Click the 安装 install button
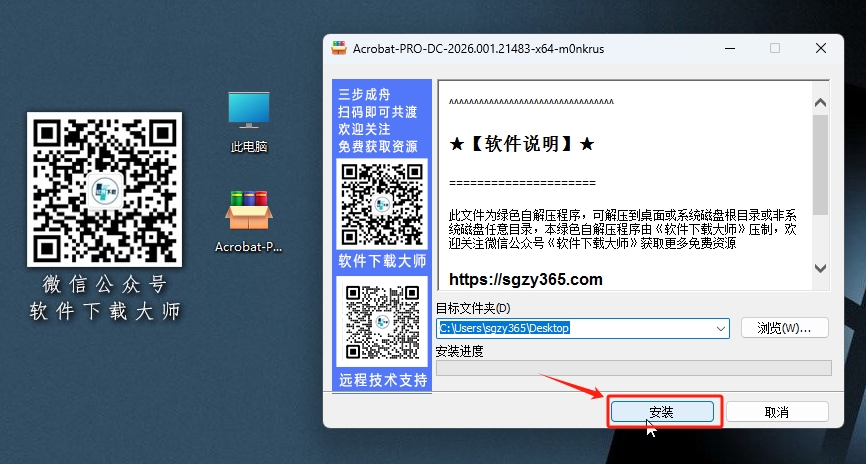The width and height of the screenshot is (866, 464). (662, 412)
